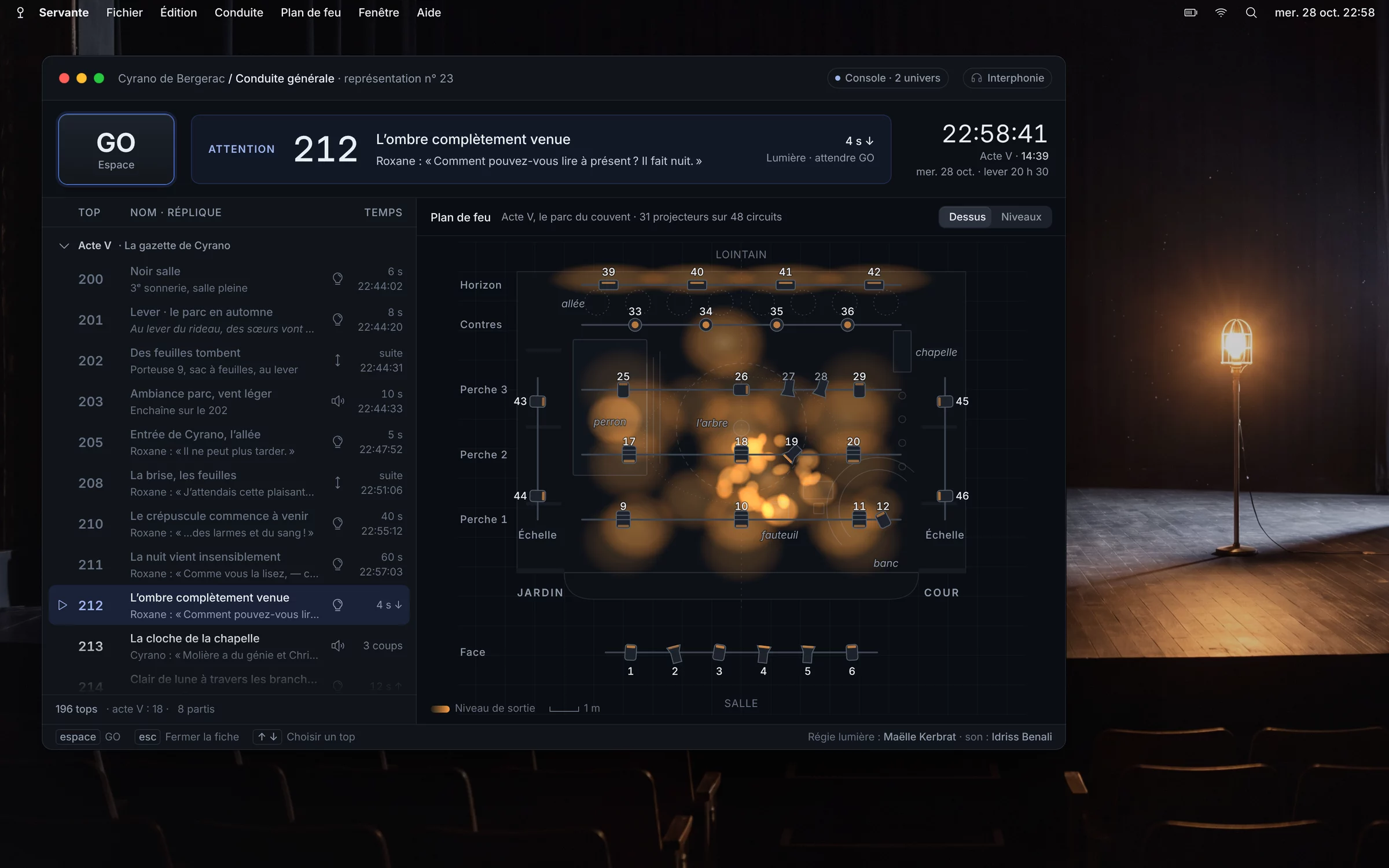Select cue 213 La cloche de la chapelle
Screen dimensions: 1389x868
click(229, 646)
